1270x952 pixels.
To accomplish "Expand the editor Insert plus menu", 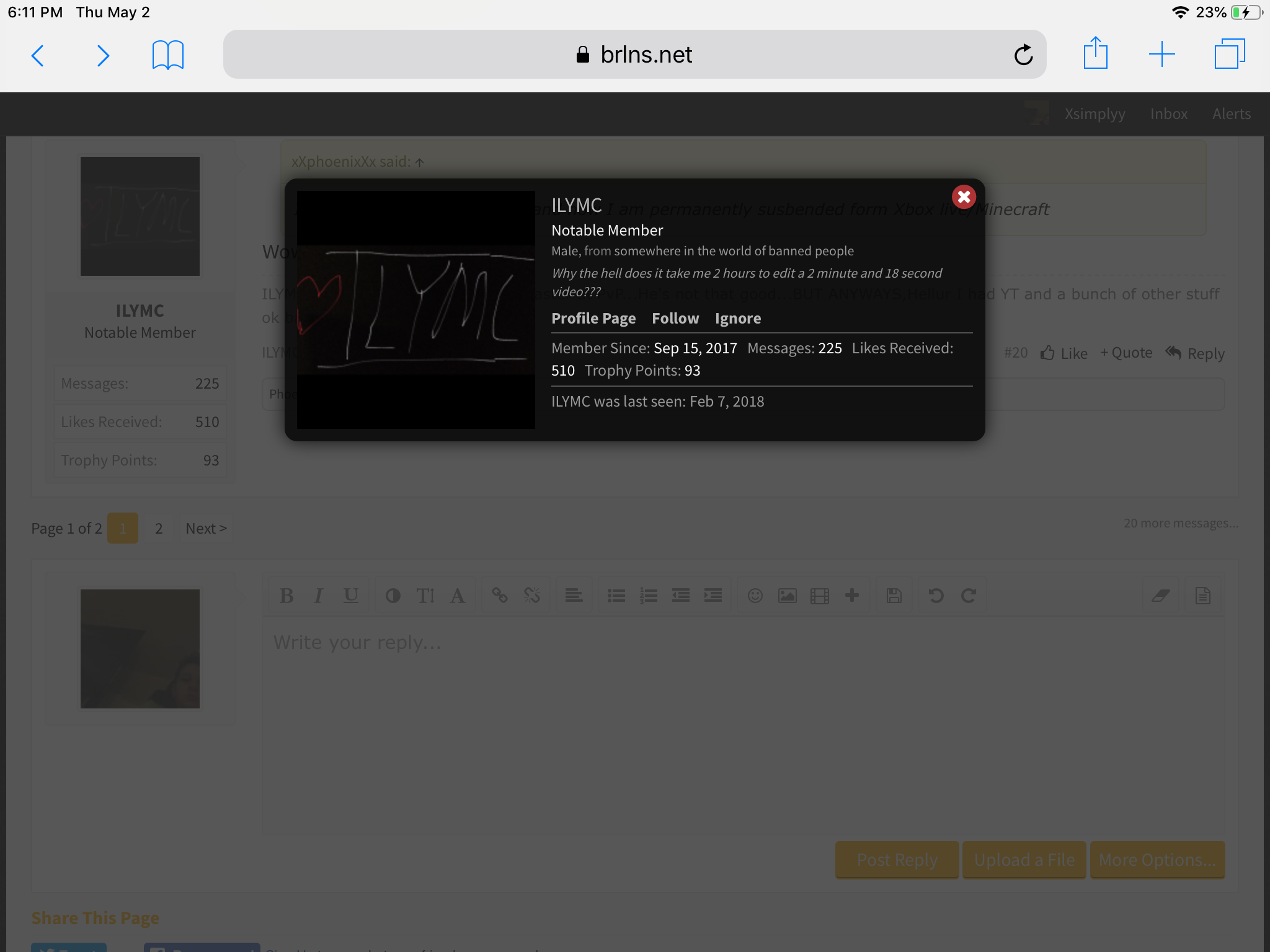I will (x=851, y=595).
